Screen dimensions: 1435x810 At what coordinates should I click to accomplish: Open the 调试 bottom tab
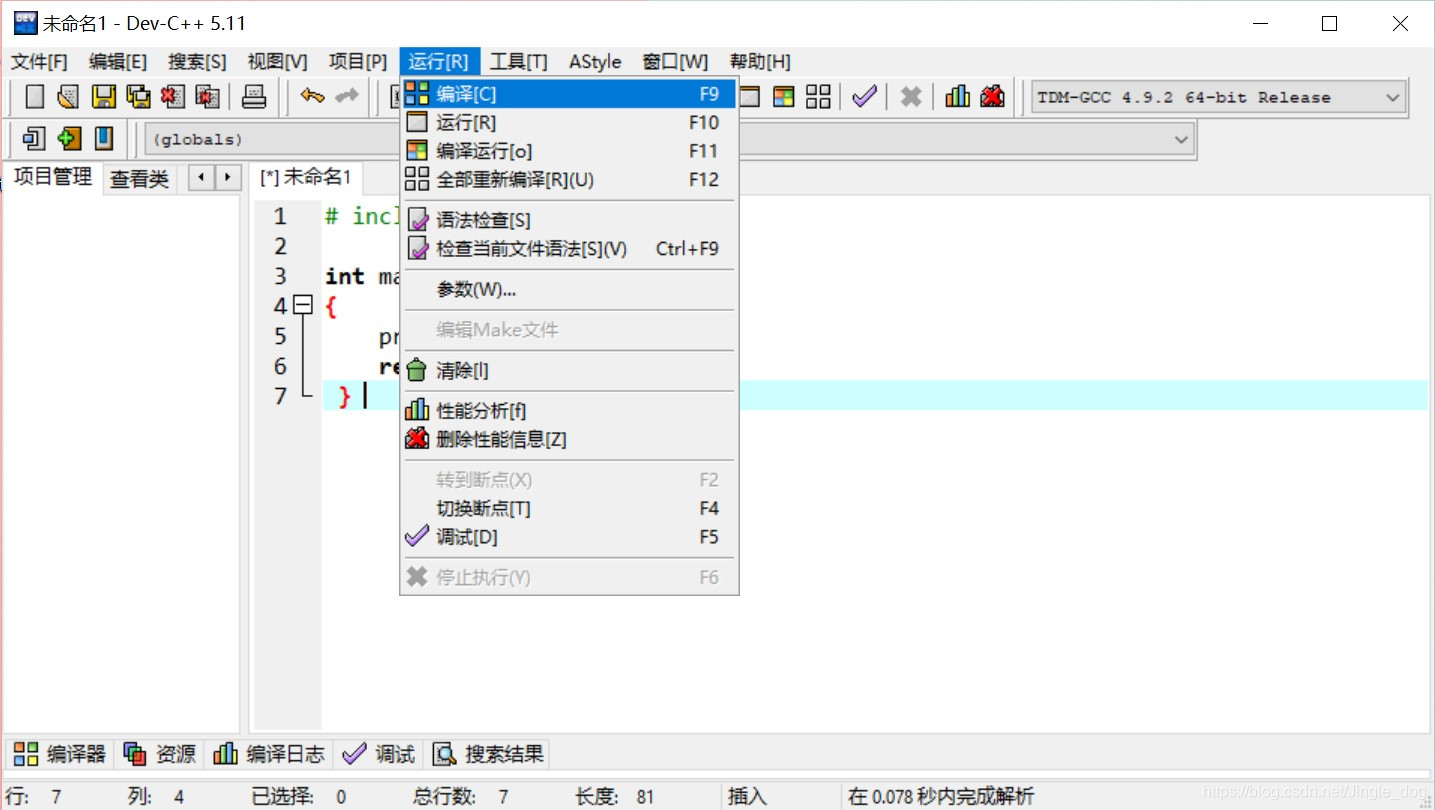pos(379,754)
